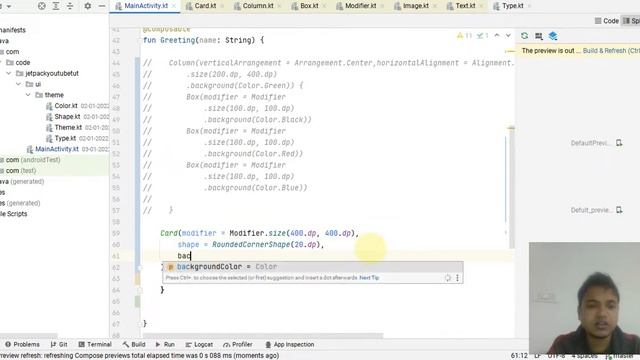Collapse the theme folder
The height and width of the screenshot is (360, 640).
pyautogui.click(x=28, y=95)
